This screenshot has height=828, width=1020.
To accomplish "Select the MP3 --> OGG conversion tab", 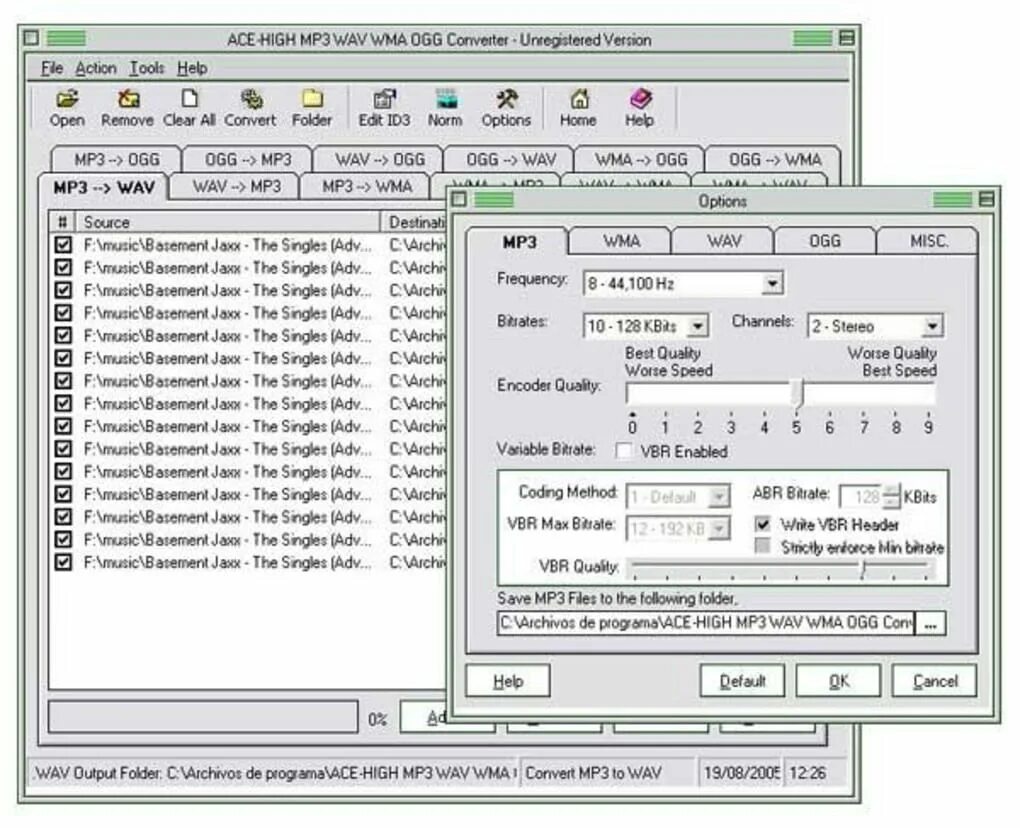I will click(x=116, y=159).
